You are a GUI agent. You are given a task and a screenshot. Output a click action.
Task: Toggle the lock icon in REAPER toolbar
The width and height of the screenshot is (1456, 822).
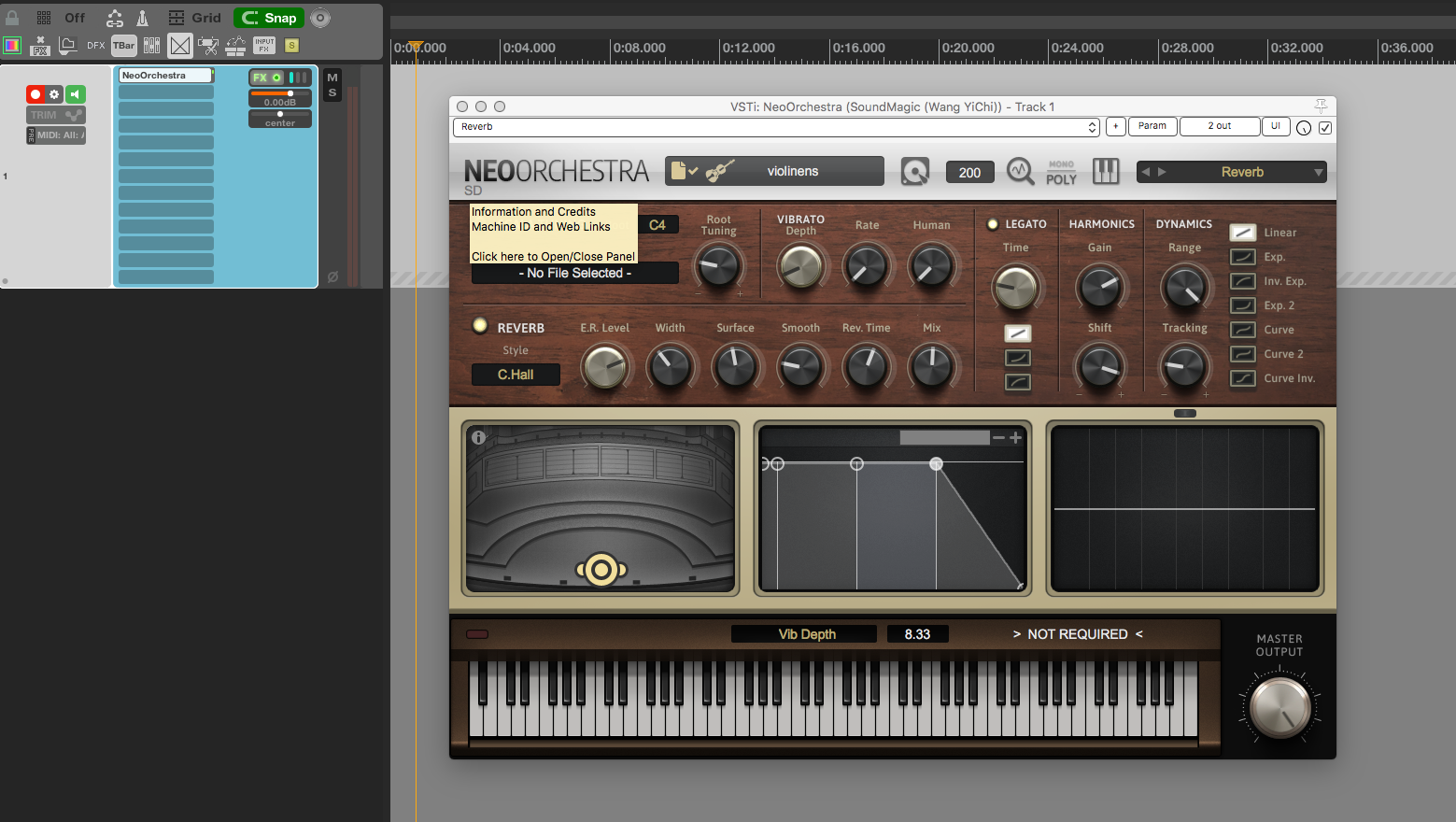12,18
